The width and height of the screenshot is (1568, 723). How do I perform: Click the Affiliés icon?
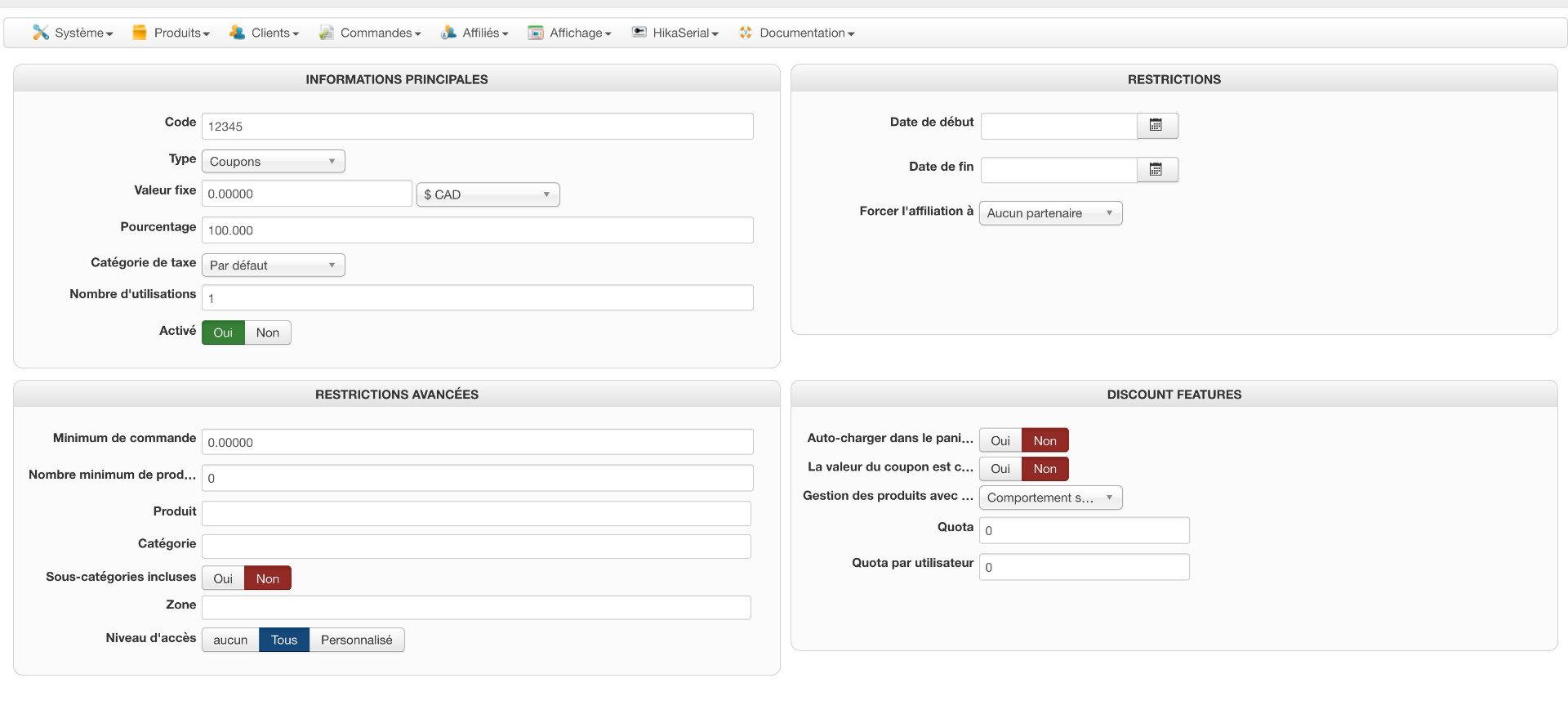coord(448,33)
